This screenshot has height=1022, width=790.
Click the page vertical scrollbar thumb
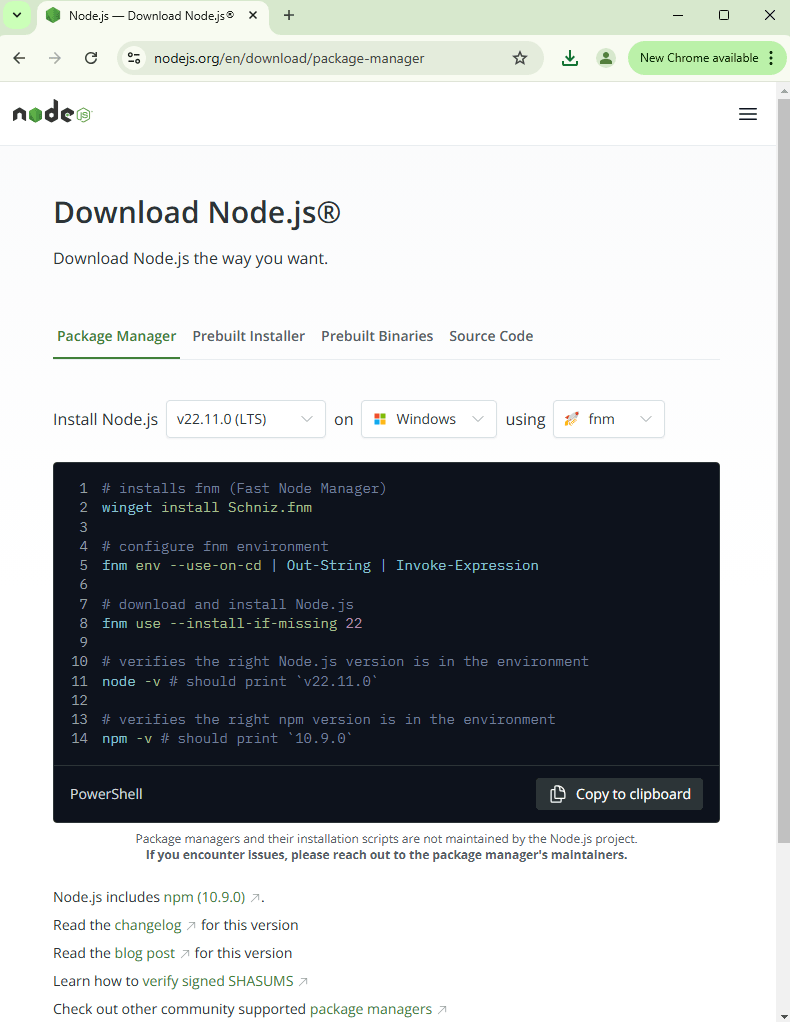(783, 469)
